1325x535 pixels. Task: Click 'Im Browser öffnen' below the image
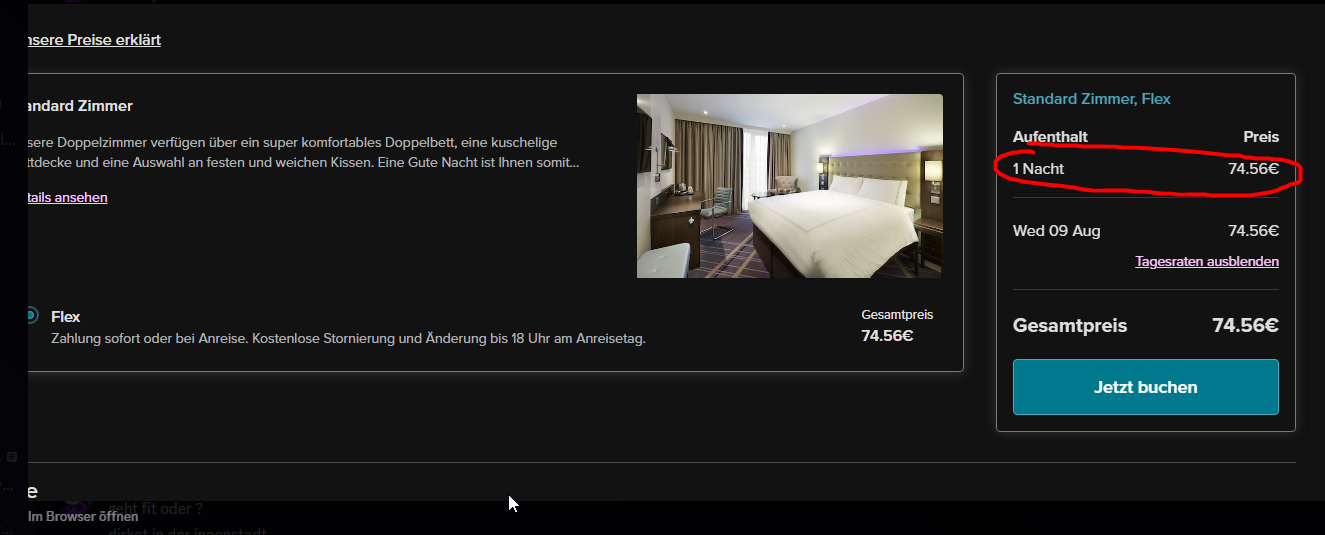pyautogui.click(x=83, y=517)
